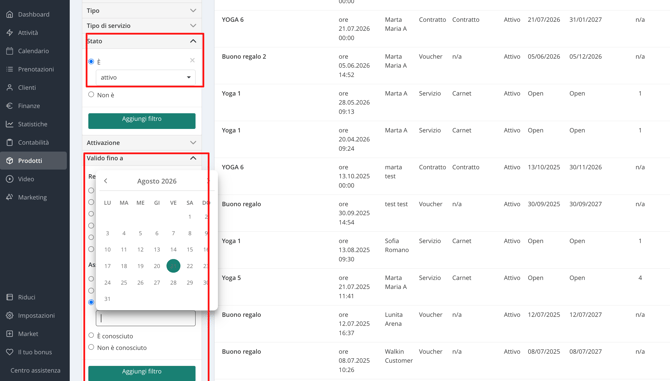The image size is (670, 381).
Task: Choose August 5 in the calendar
Action: (x=140, y=233)
